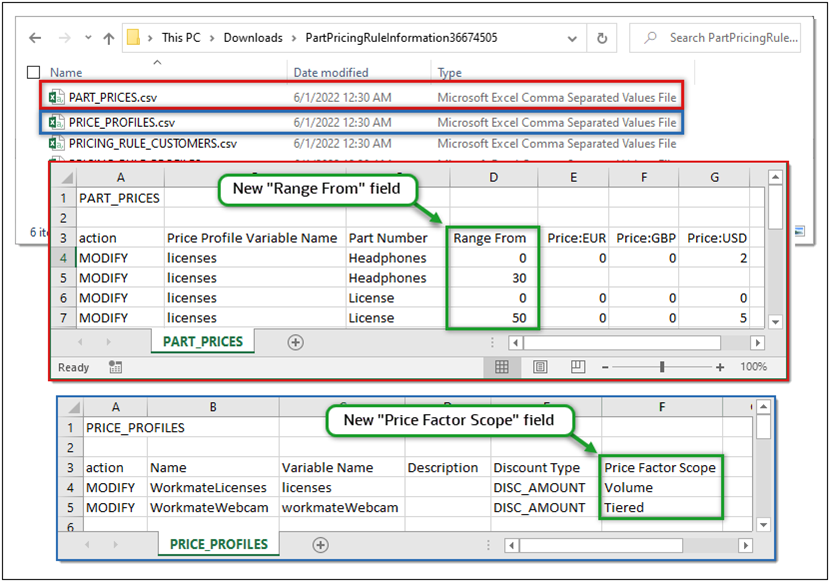Select row 4 header in PART_PRICES sheet
Viewport: 830px width, 582px height.
click(64, 258)
